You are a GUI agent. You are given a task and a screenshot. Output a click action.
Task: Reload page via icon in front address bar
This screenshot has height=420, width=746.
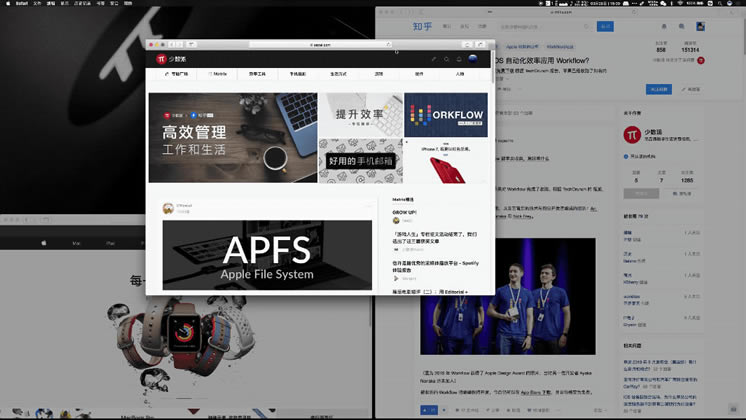388,44
